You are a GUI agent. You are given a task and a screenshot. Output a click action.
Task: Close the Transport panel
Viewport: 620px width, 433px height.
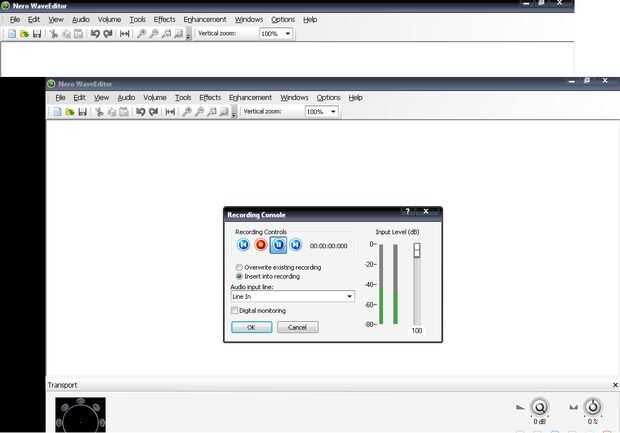coord(615,385)
